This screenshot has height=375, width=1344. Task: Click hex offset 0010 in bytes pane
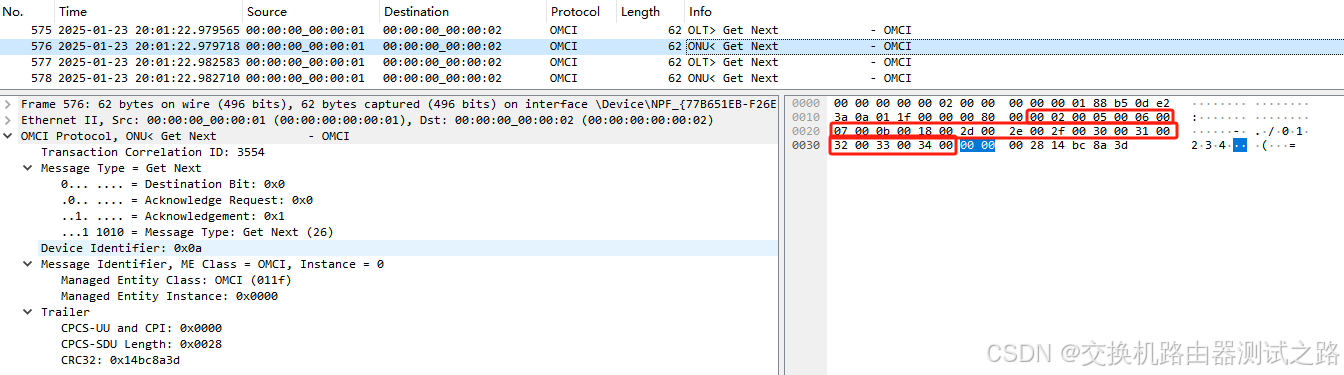tap(805, 117)
